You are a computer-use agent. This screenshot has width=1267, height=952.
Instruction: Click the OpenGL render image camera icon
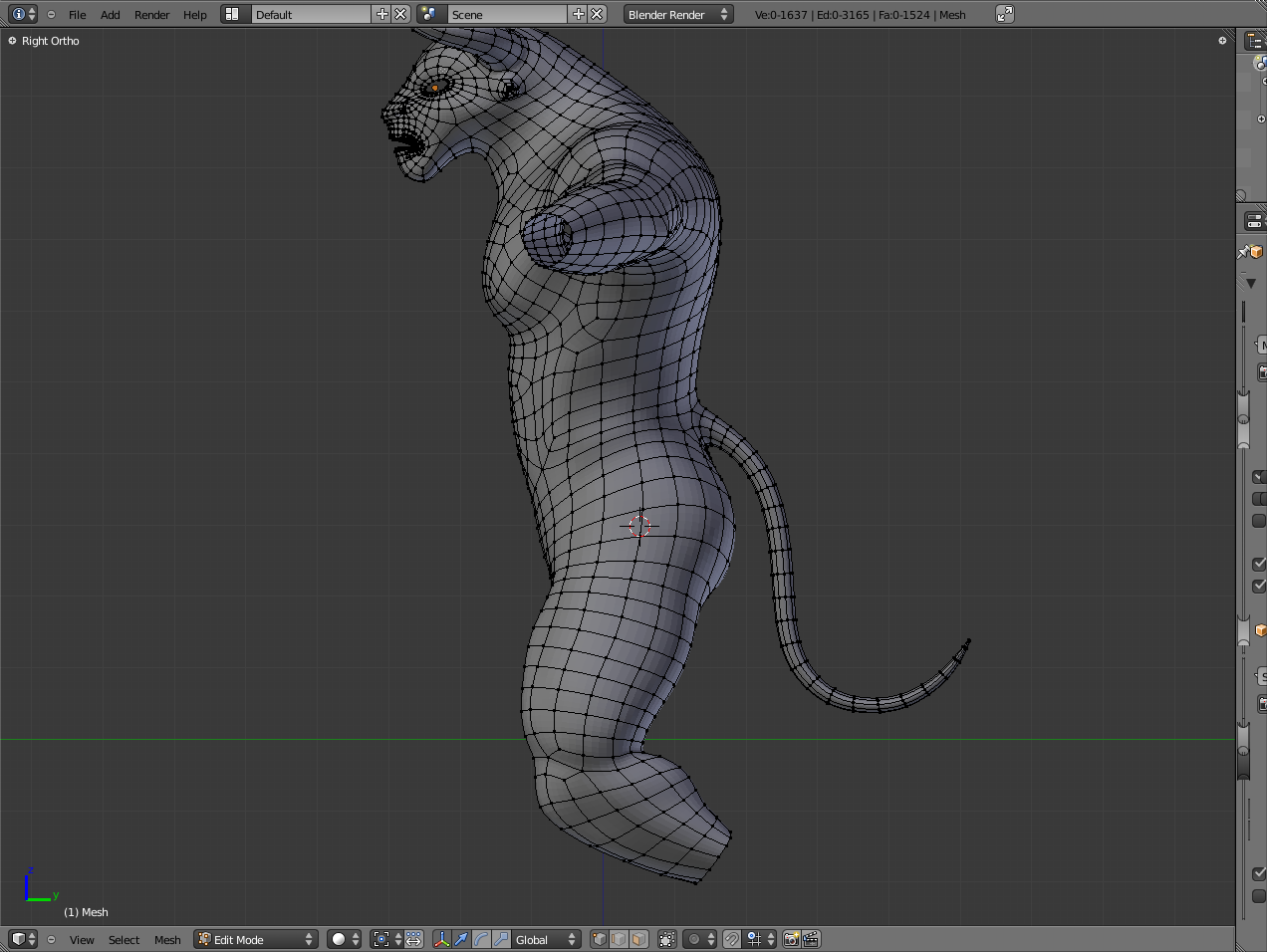pyautogui.click(x=791, y=939)
